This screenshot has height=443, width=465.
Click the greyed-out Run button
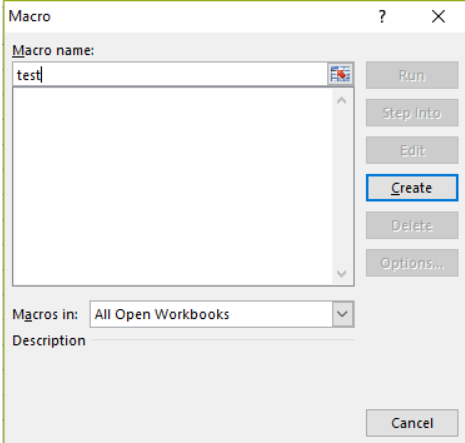point(412,75)
